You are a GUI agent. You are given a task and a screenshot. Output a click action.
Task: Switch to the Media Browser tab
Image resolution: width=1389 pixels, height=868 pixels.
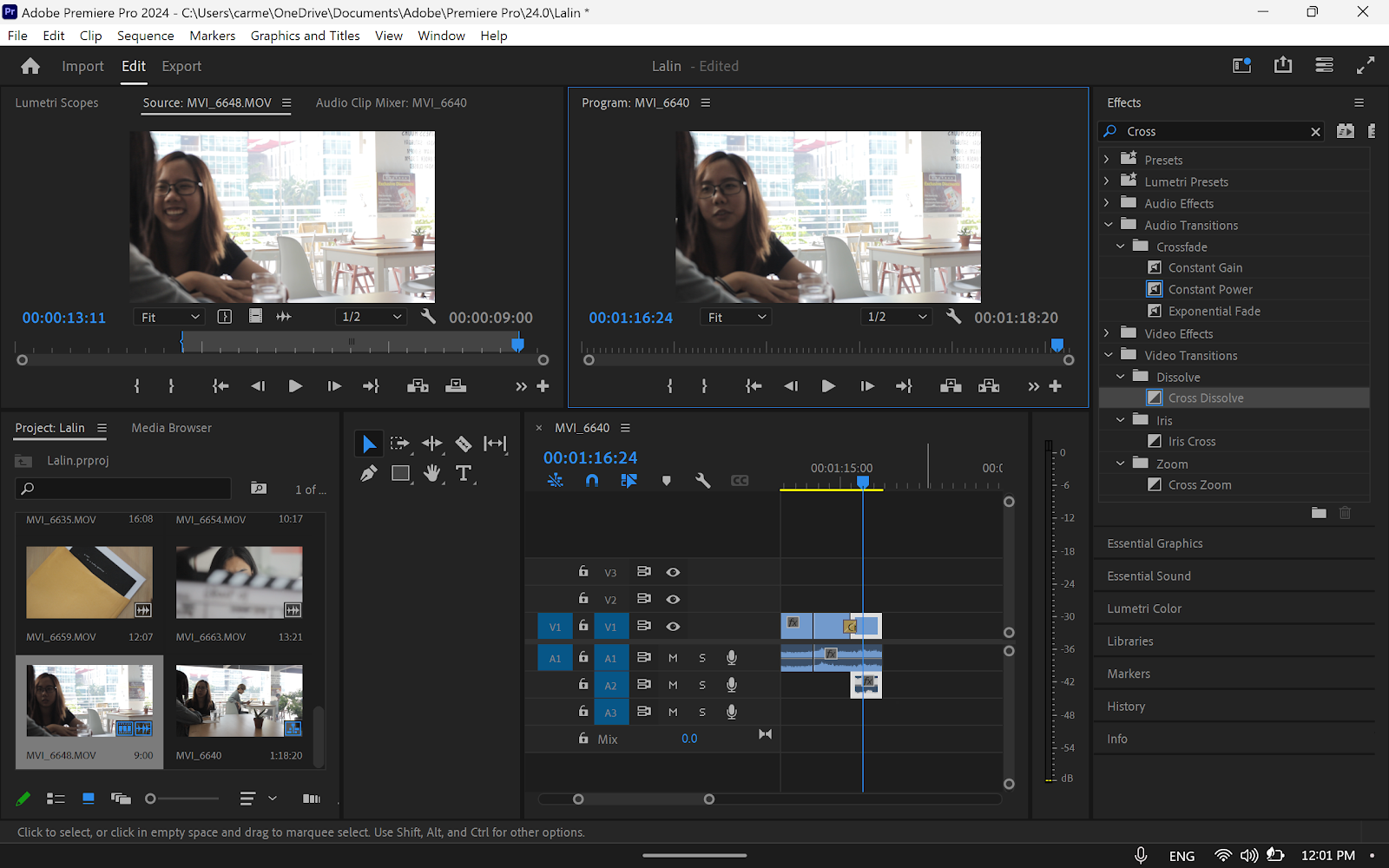click(171, 428)
